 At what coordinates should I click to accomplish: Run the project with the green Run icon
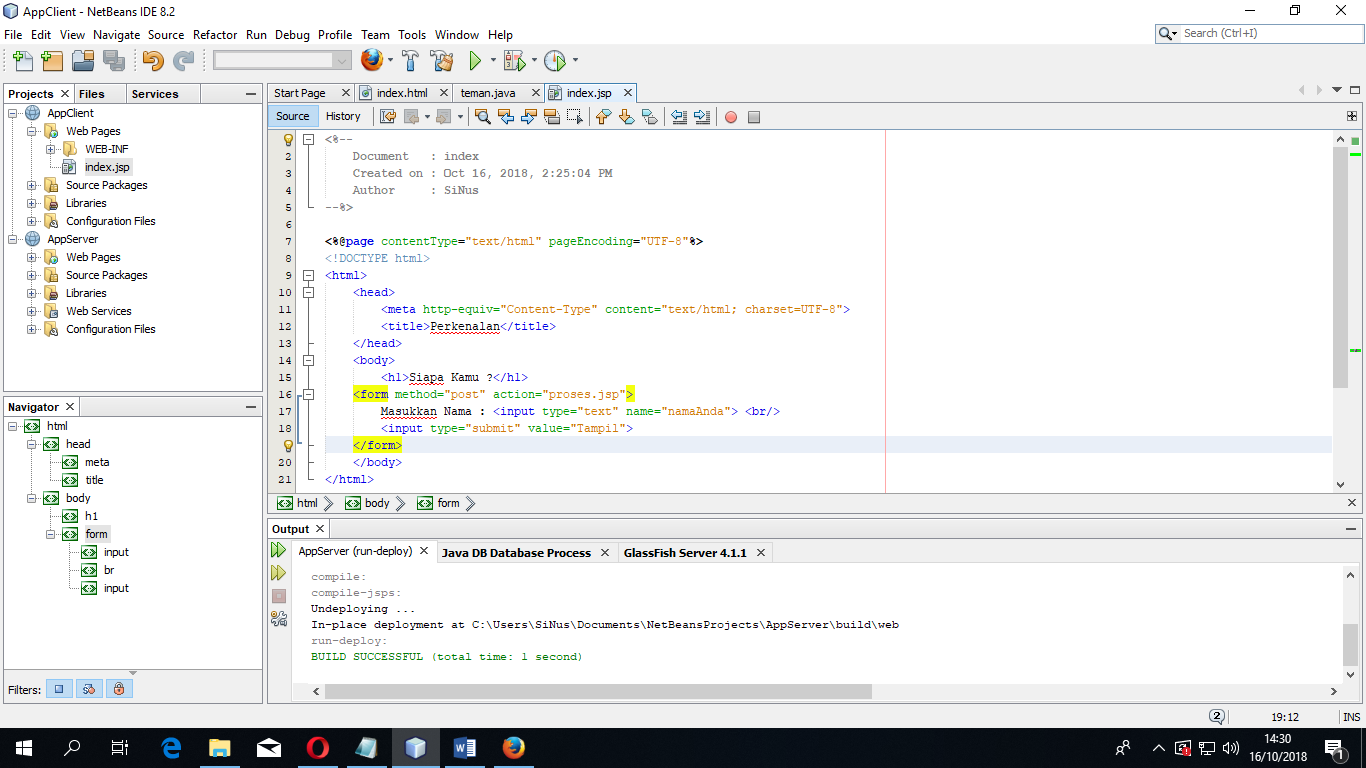(x=474, y=60)
